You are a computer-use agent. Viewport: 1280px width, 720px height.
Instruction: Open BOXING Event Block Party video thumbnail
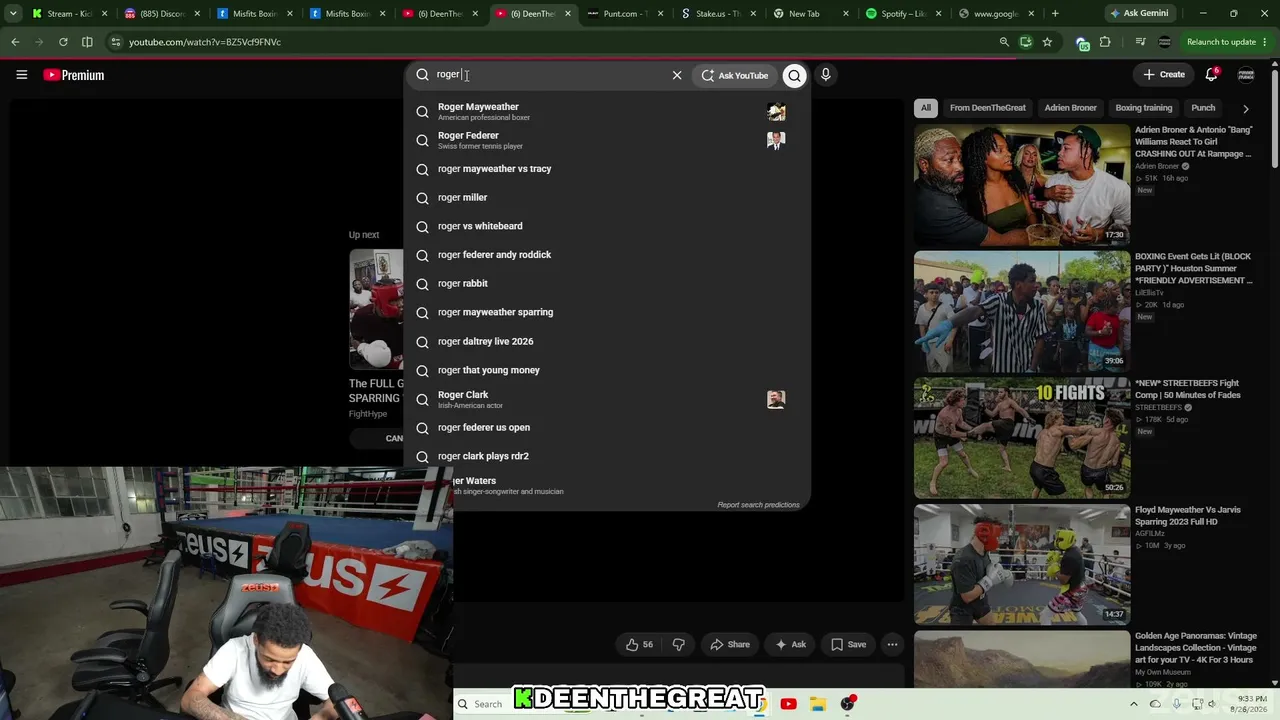[x=1022, y=311]
